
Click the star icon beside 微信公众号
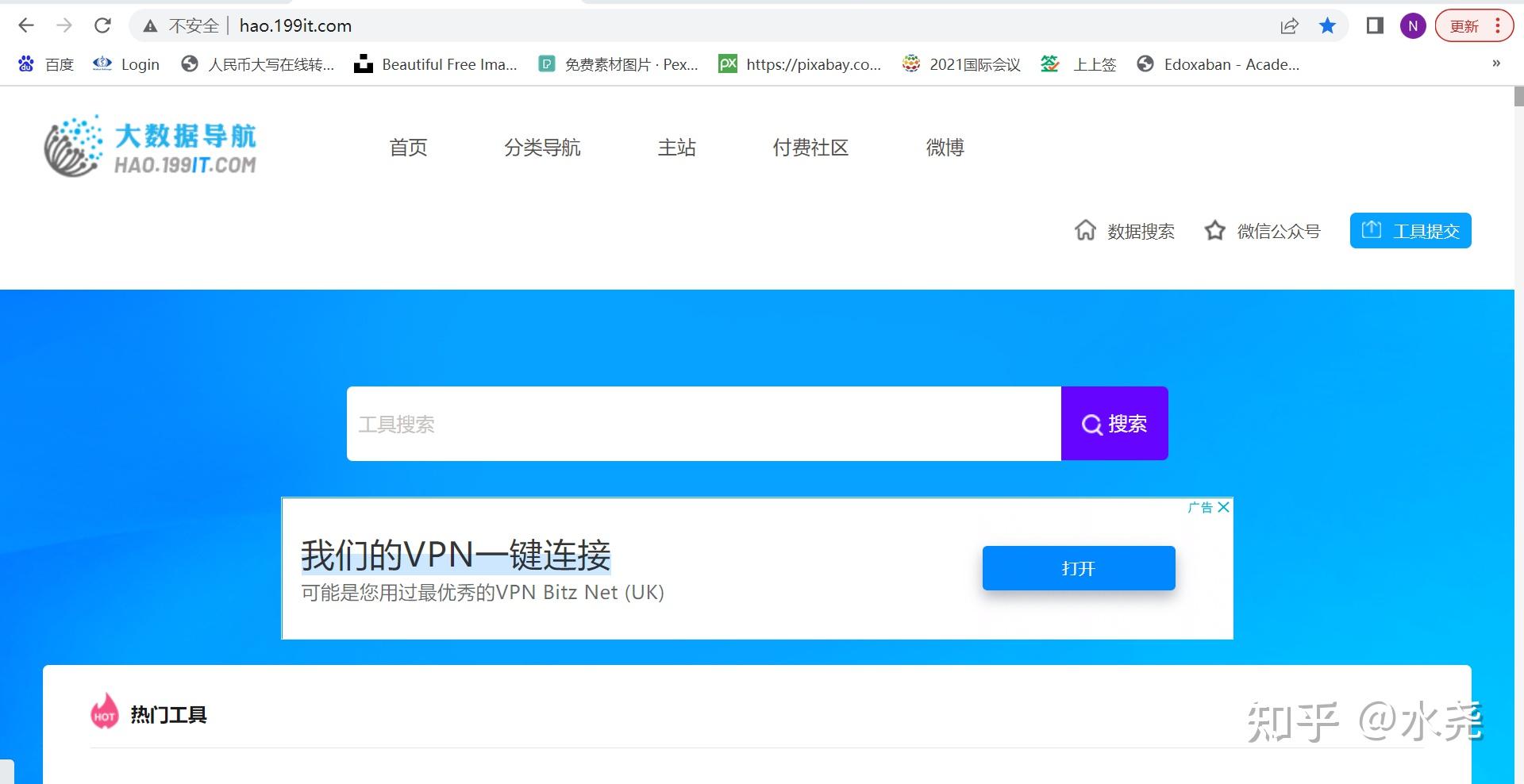(1214, 230)
